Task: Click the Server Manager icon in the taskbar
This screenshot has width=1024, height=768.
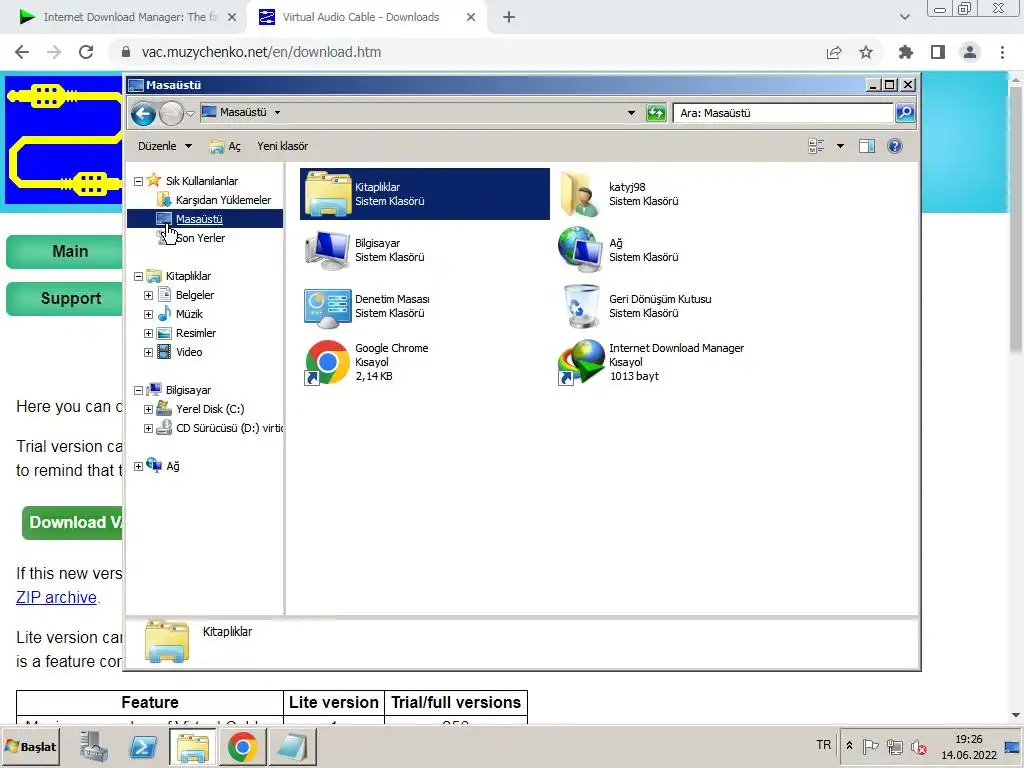Action: coord(94,747)
